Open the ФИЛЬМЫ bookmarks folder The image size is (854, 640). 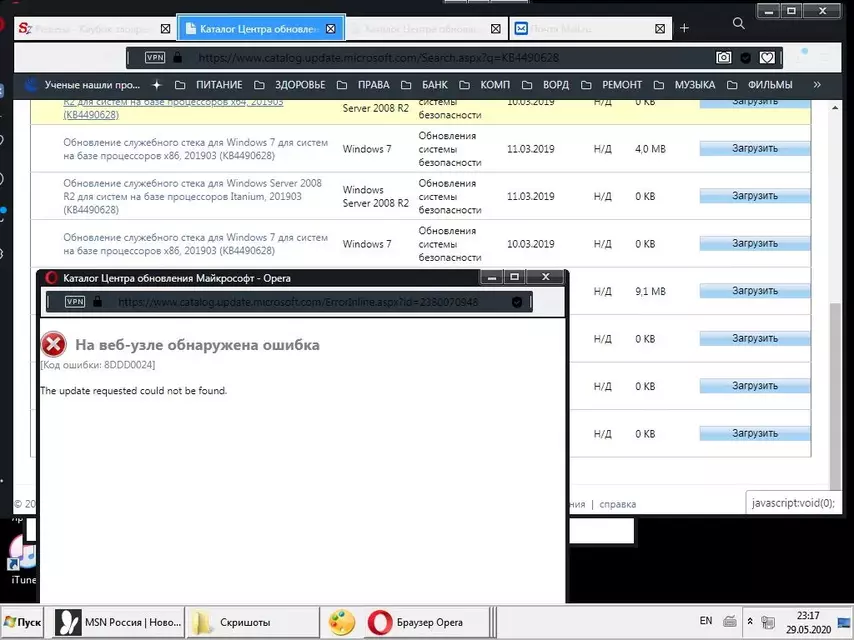coord(760,85)
